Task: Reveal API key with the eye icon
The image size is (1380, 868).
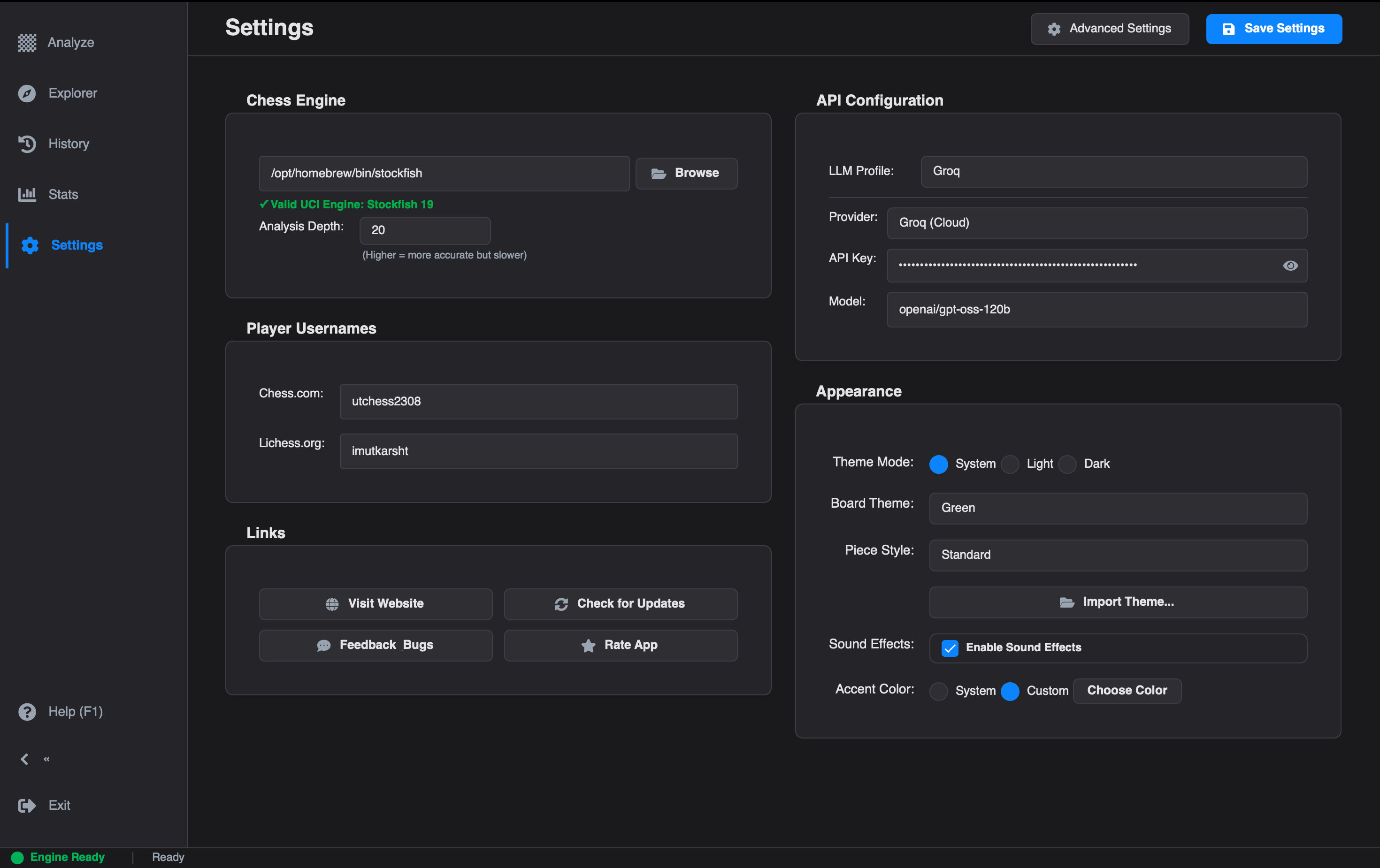Action: 1291,265
